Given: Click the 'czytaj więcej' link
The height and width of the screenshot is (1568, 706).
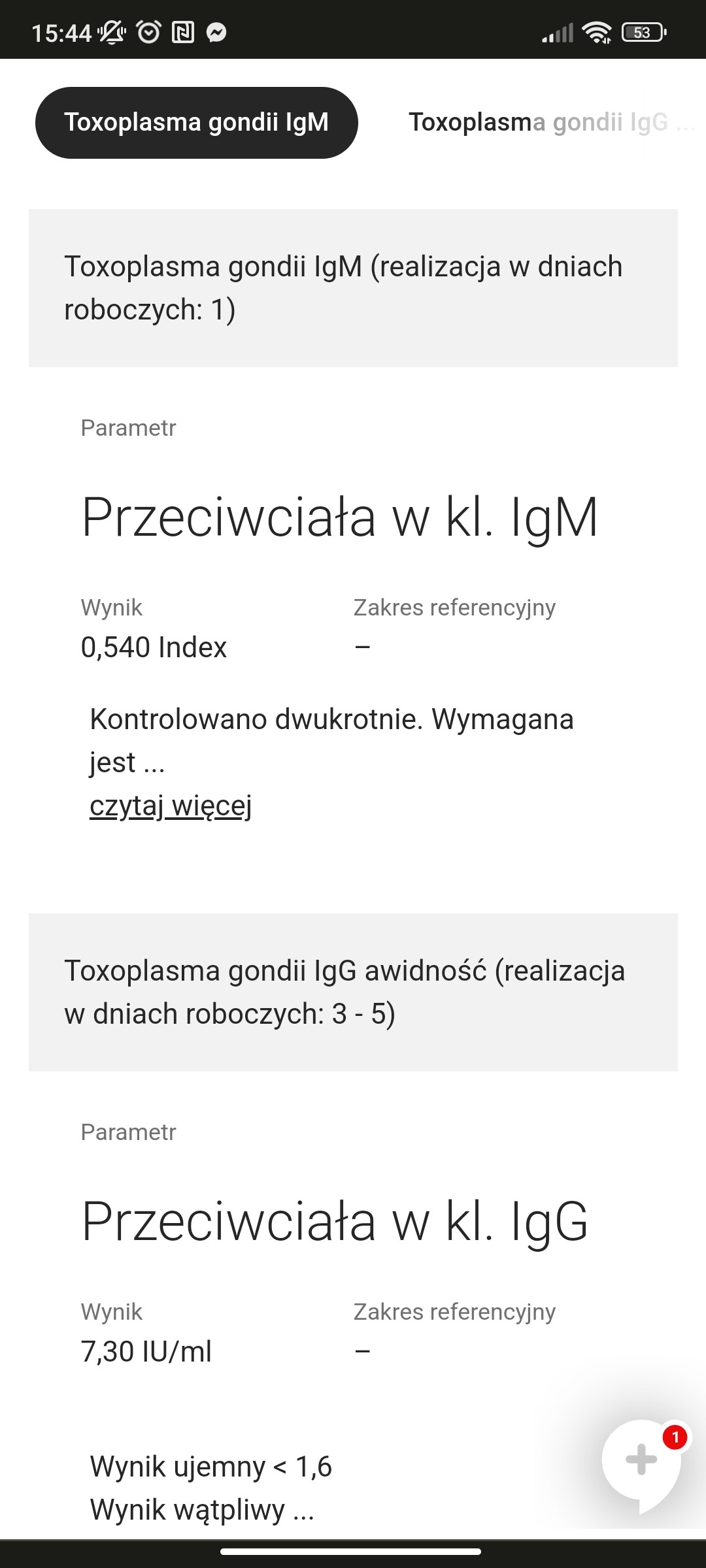Looking at the screenshot, I should tap(171, 806).
